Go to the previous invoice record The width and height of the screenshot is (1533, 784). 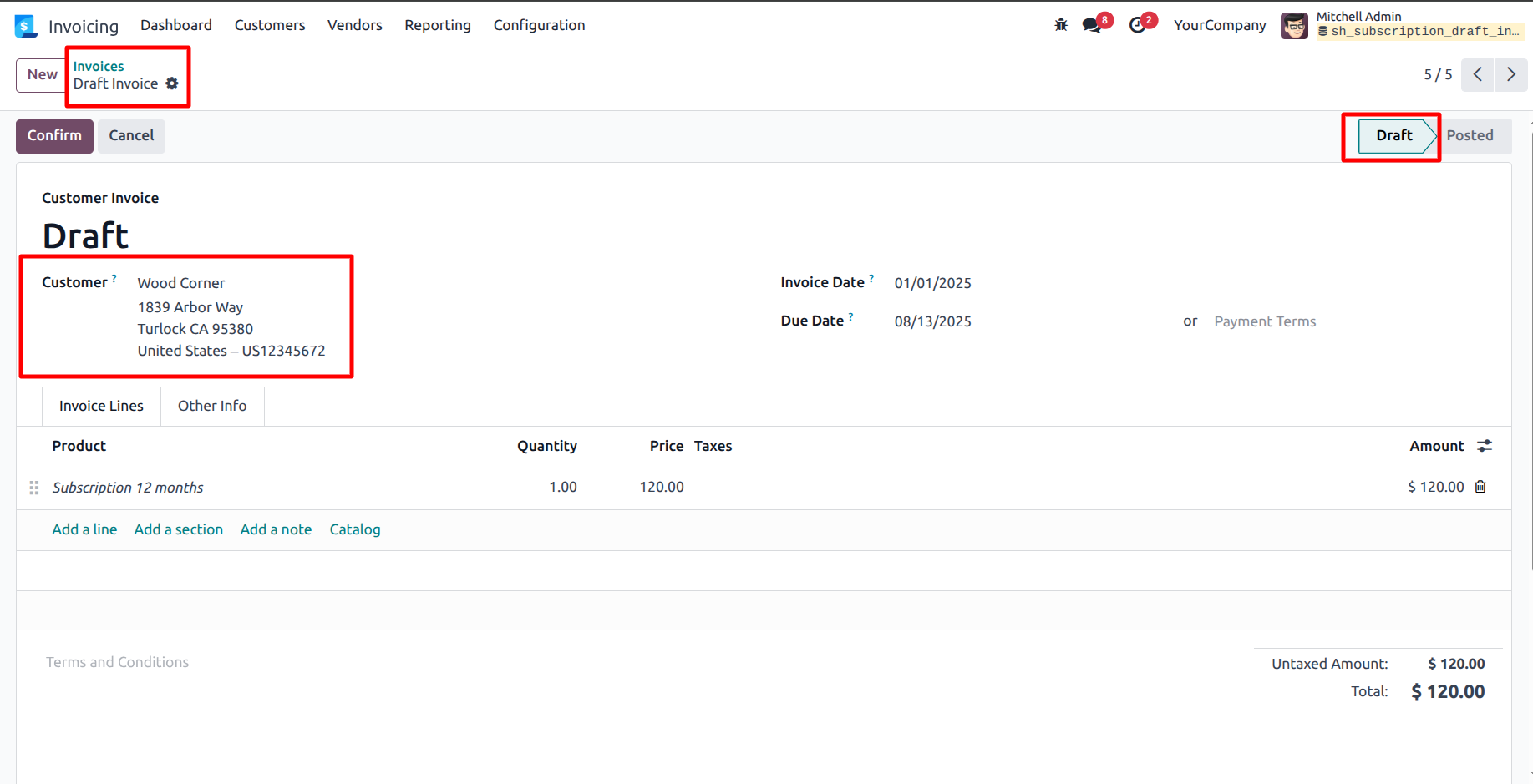coord(1477,74)
